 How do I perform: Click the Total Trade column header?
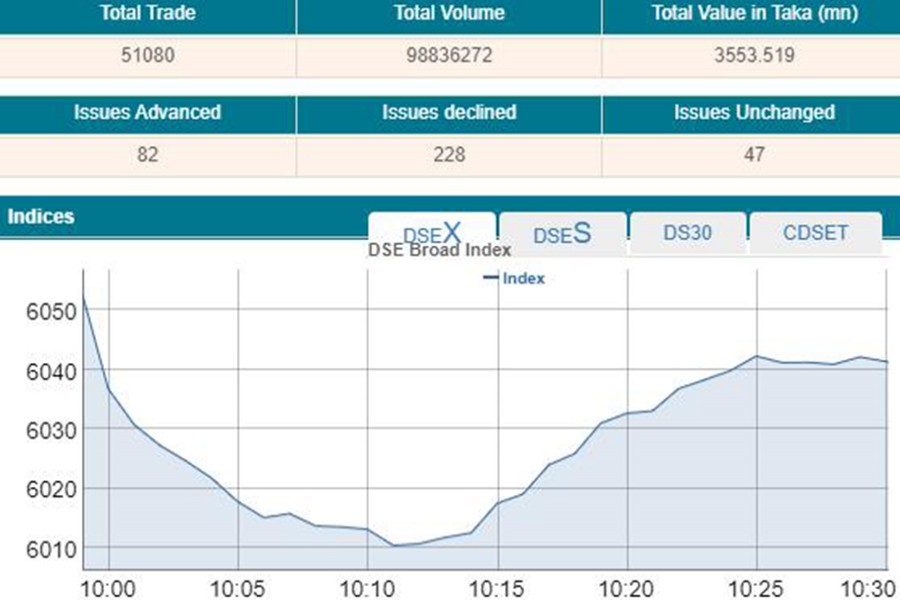pos(146,14)
